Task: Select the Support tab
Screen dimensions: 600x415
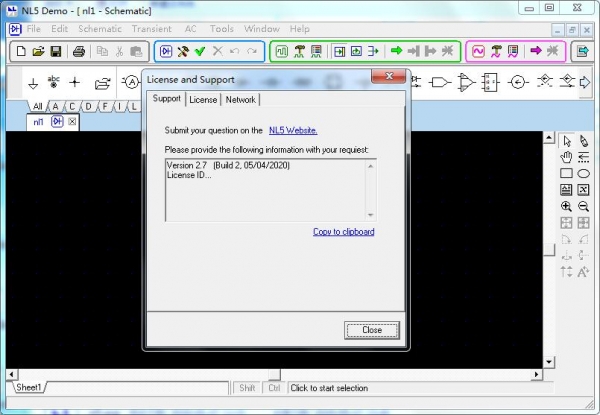Action: [166, 99]
